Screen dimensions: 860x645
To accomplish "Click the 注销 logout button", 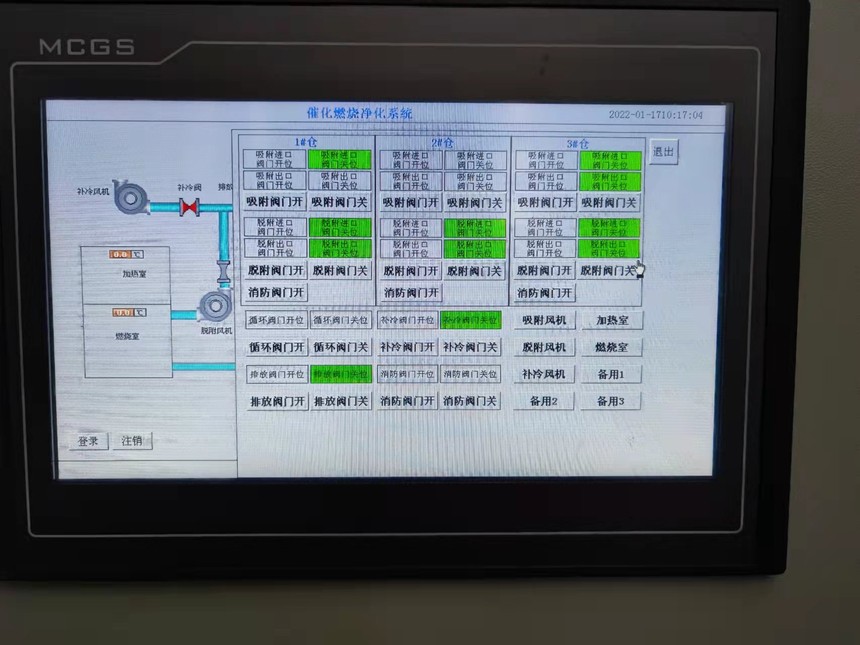I will point(132,440).
